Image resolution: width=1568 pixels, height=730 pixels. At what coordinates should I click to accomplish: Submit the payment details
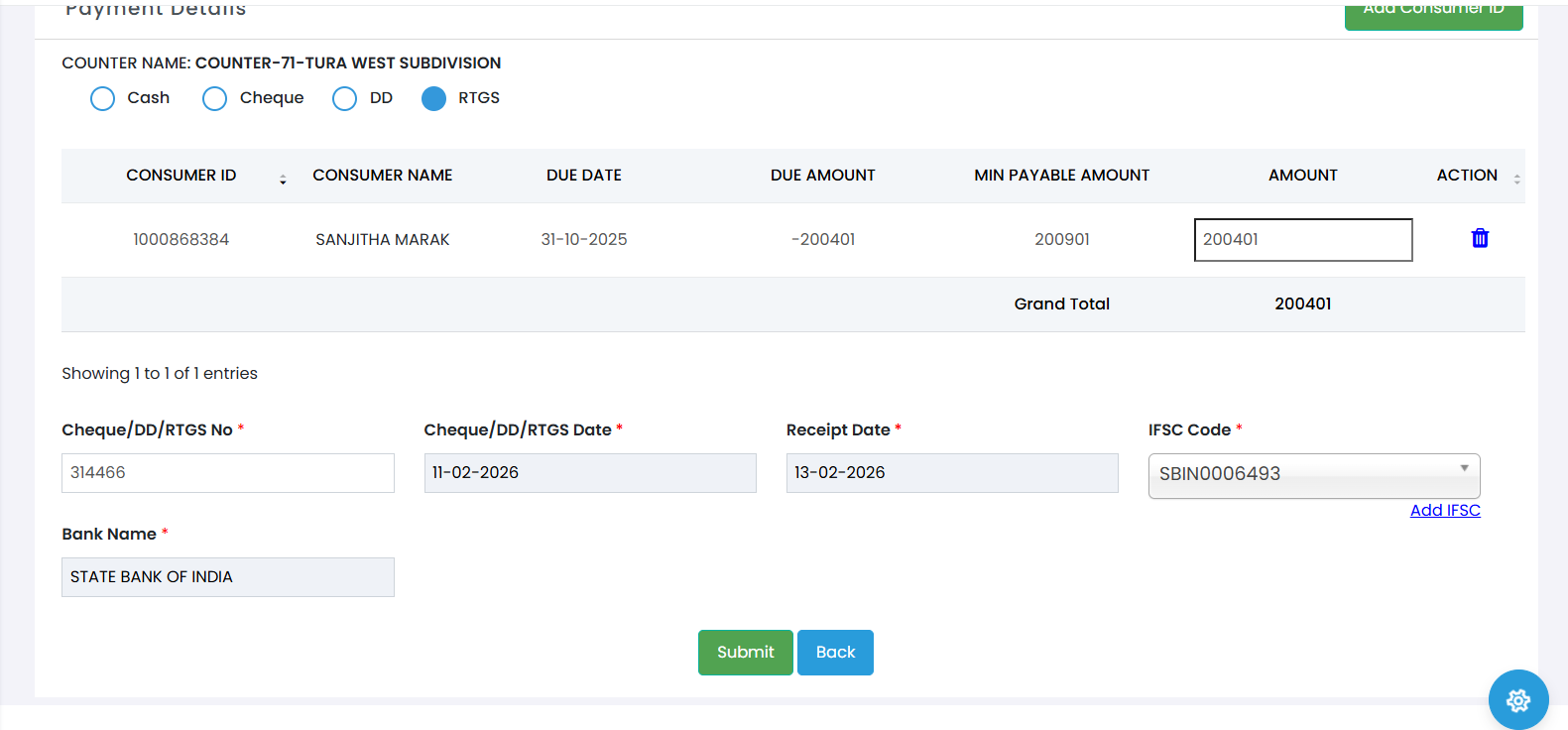tap(745, 652)
